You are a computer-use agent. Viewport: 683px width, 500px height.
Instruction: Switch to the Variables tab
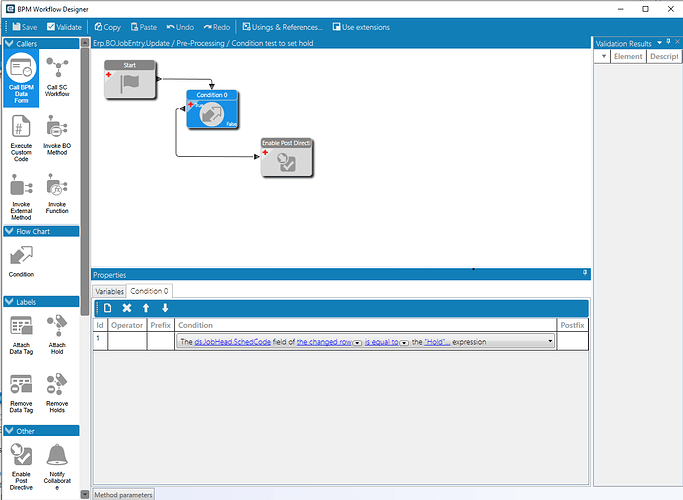109,291
